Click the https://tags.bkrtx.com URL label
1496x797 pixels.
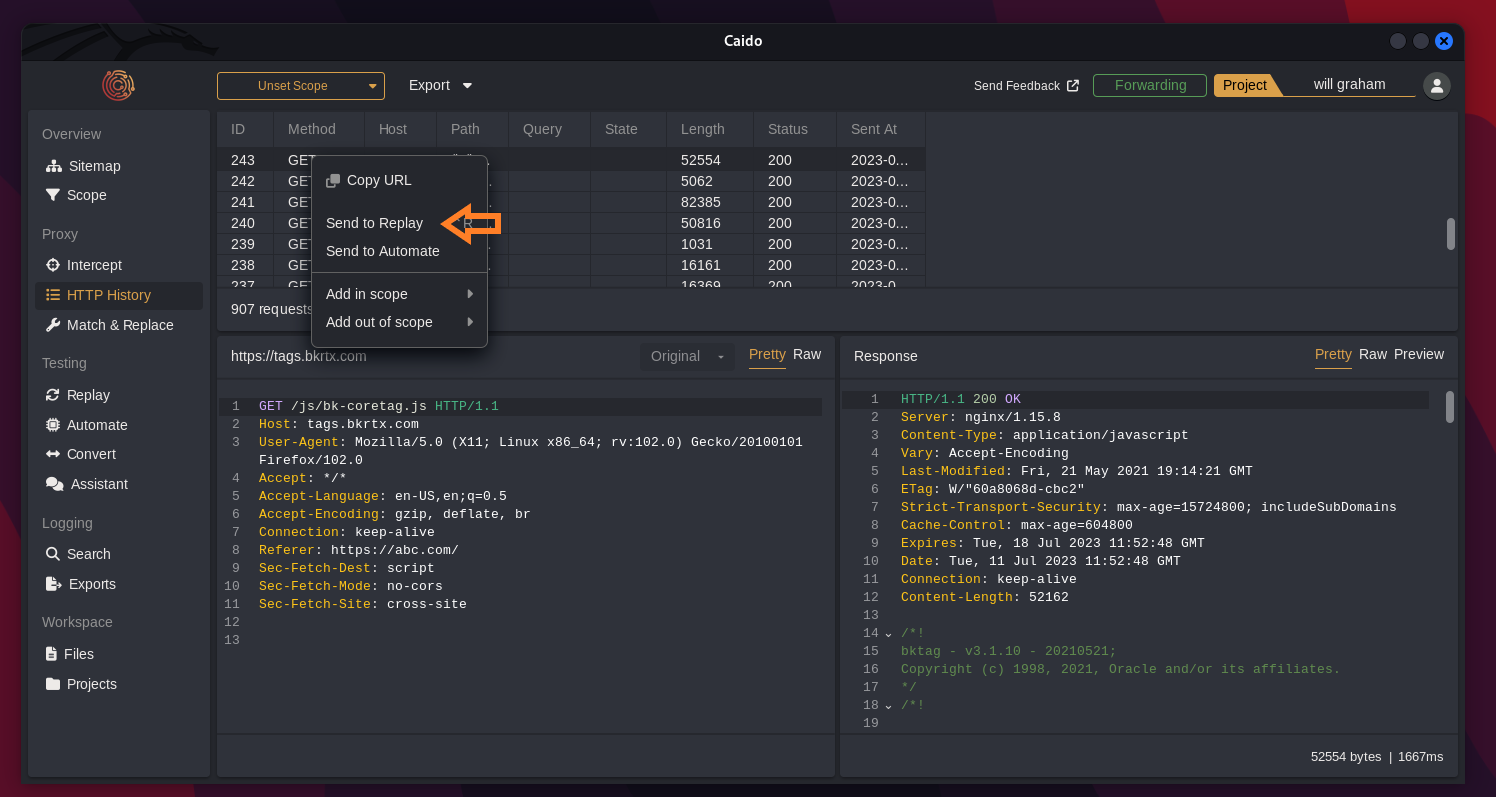(299, 356)
